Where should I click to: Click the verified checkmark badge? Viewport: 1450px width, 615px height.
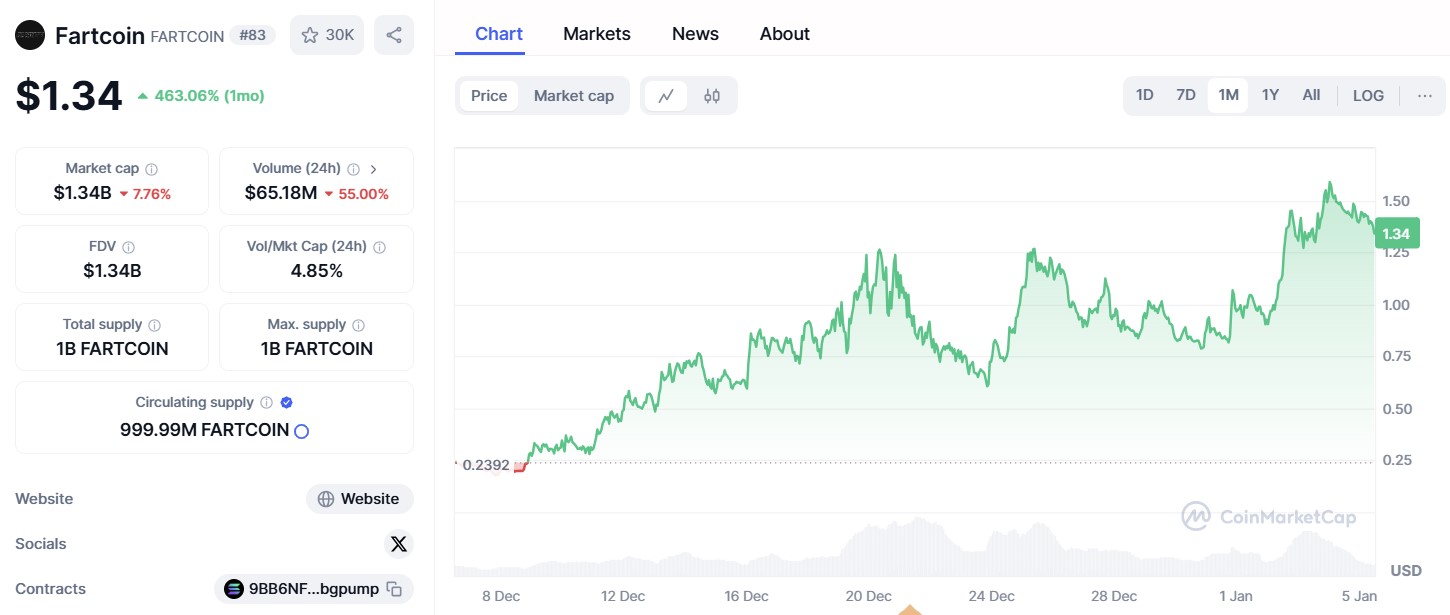coord(286,403)
